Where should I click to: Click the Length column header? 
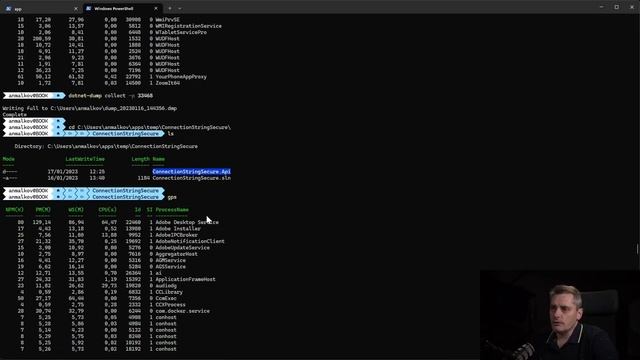coord(140,159)
